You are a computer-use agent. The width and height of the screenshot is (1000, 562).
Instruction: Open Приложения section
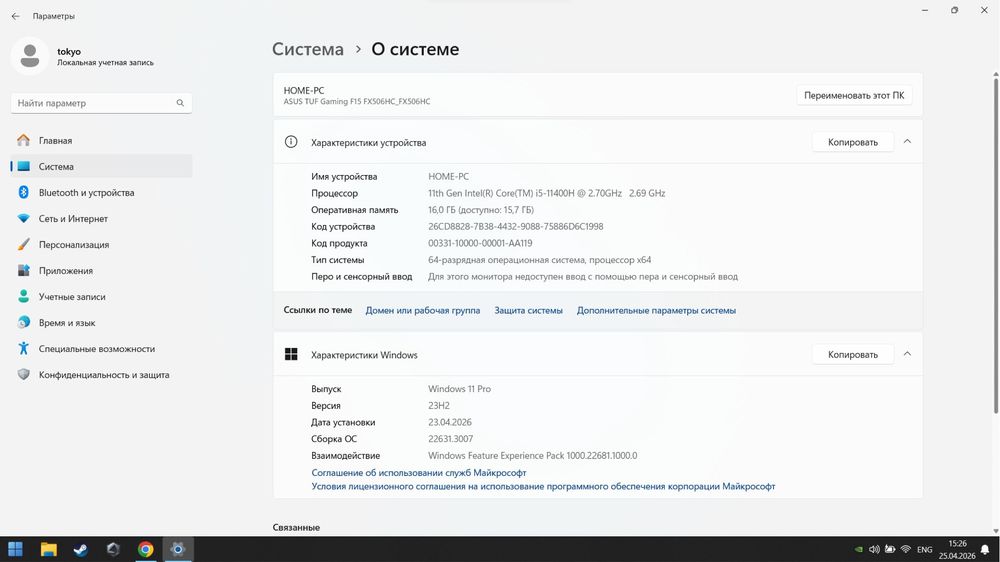(101, 270)
